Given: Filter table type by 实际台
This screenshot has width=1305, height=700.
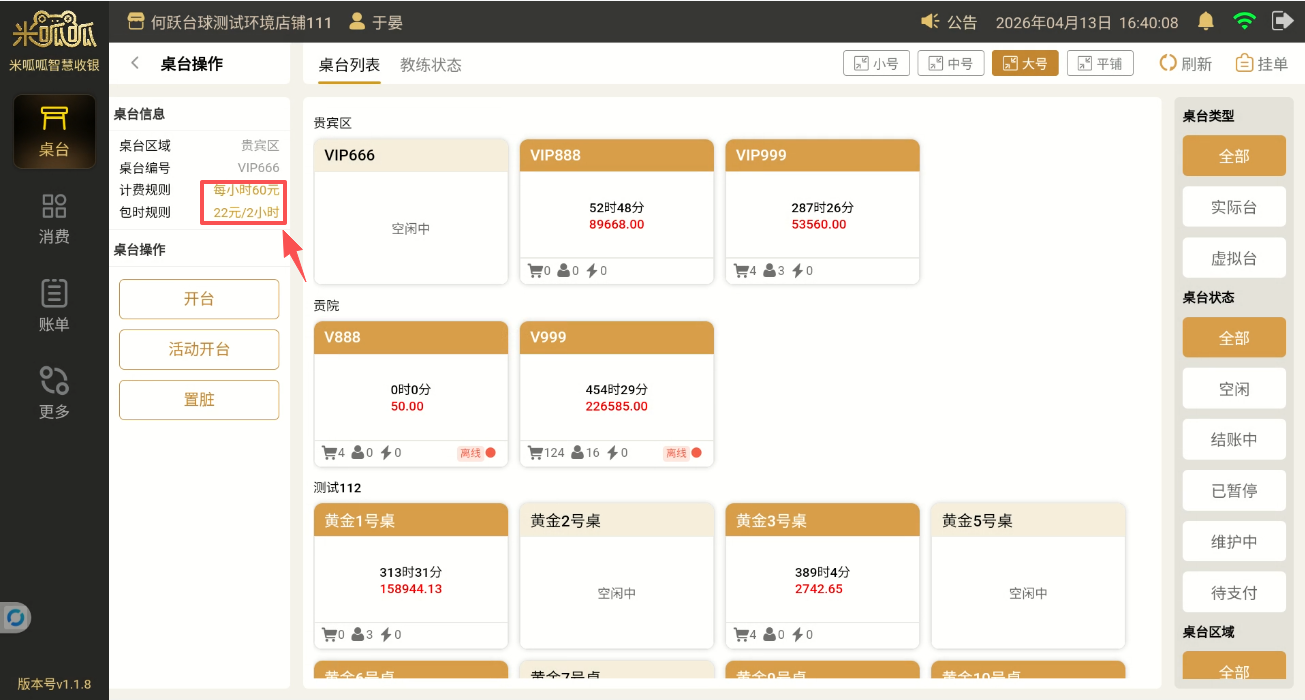Looking at the screenshot, I should click(1233, 207).
